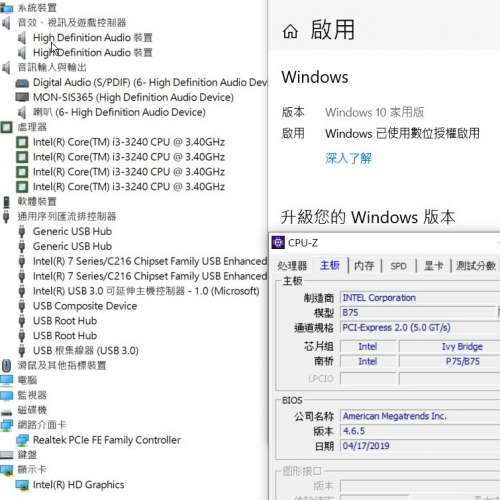Click the 網路介面卡 category network icon
This screenshot has height=500, width=500.
point(6,425)
